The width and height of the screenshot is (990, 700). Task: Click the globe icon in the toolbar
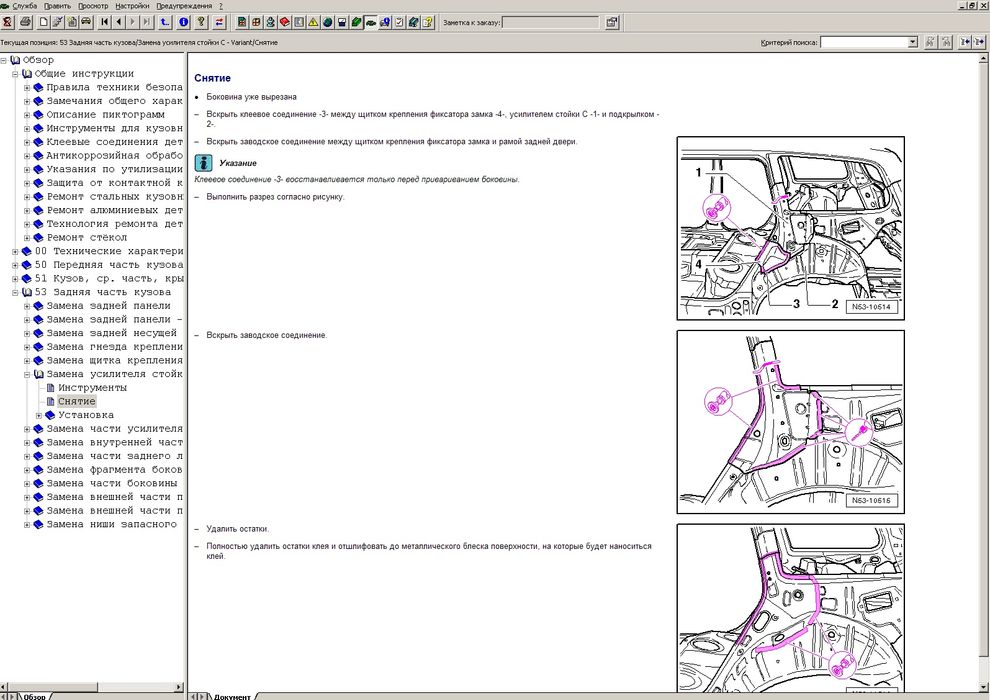(327, 21)
